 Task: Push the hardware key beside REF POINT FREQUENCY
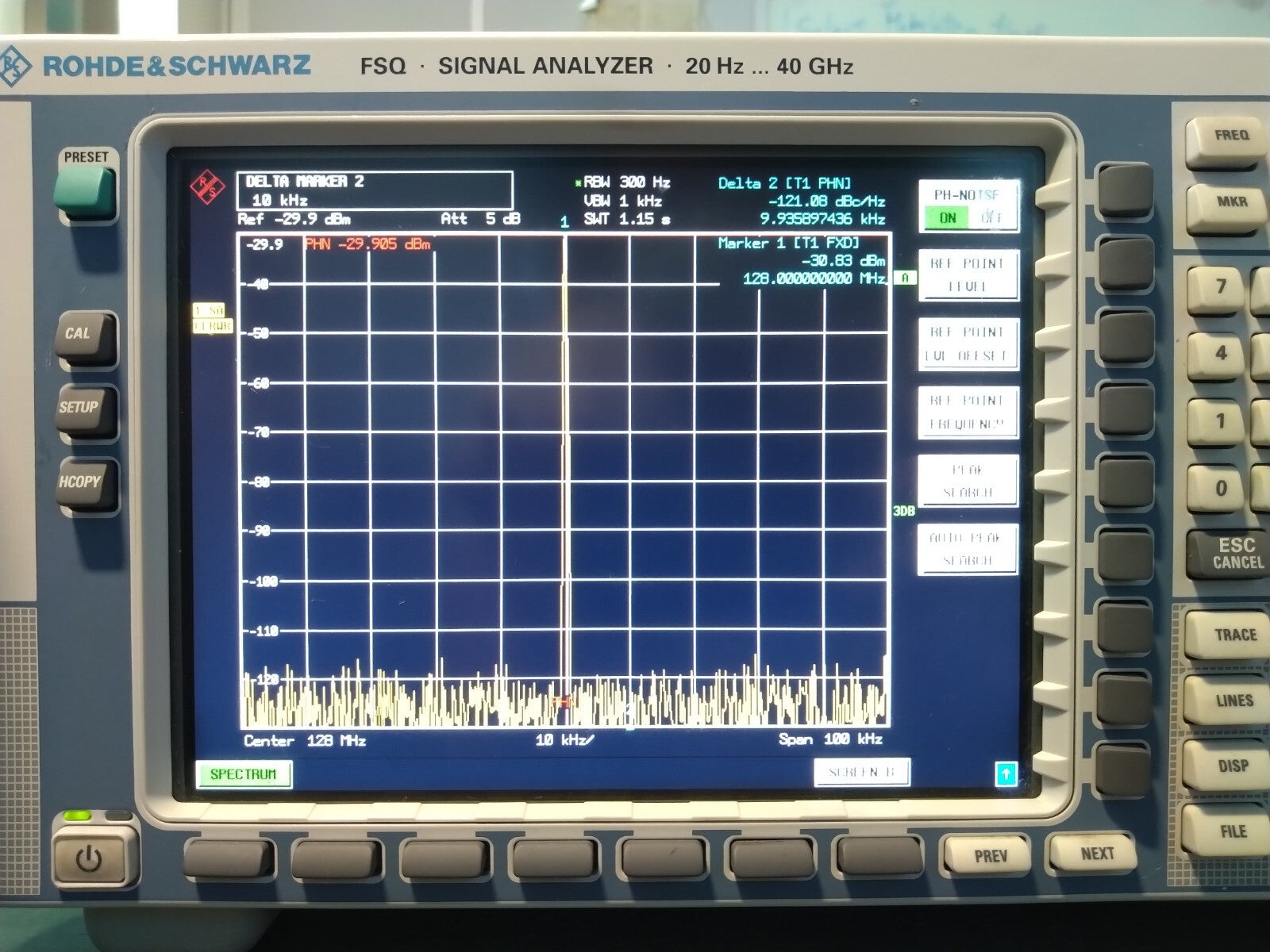coord(1125,409)
